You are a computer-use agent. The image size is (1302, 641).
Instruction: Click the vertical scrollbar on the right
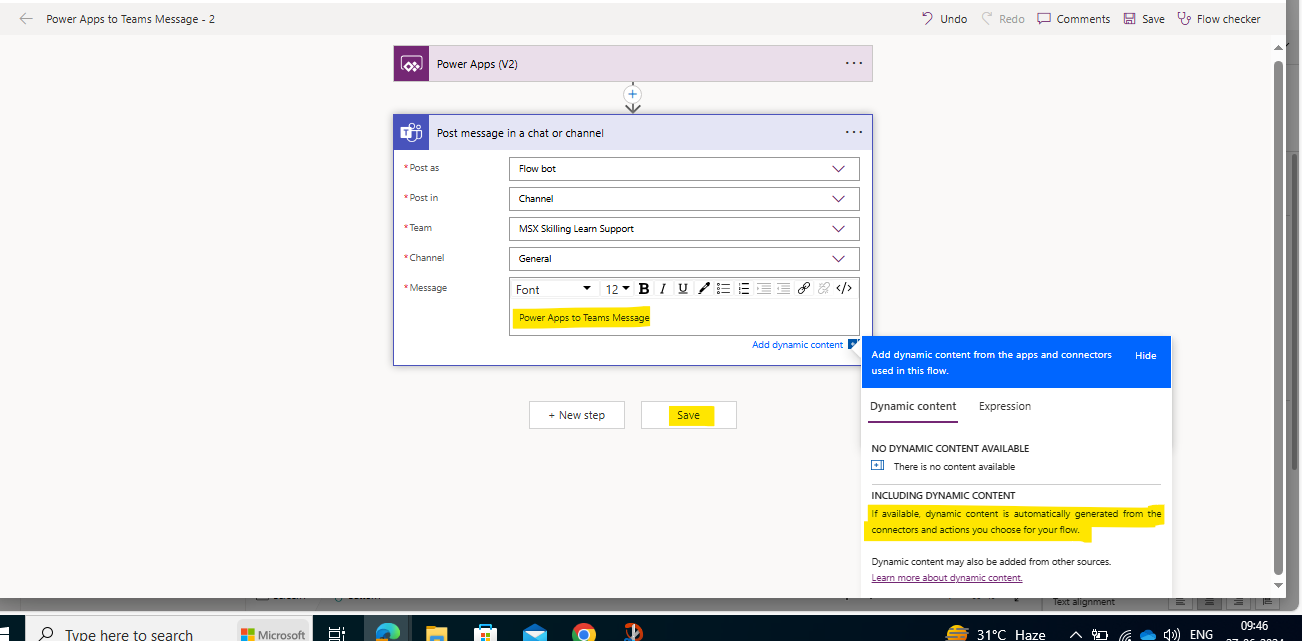(1277, 316)
